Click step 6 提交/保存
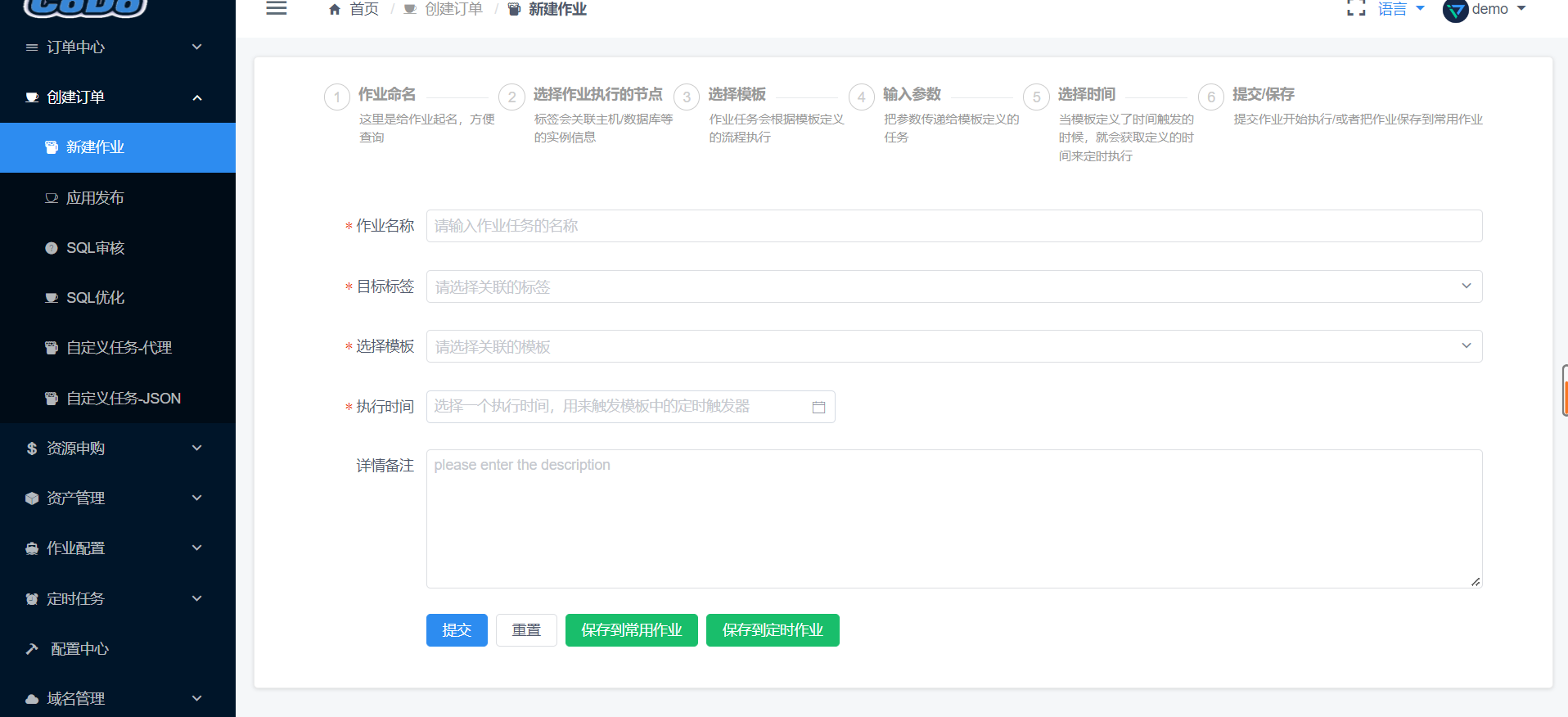This screenshot has height=717, width=1568. (1264, 95)
